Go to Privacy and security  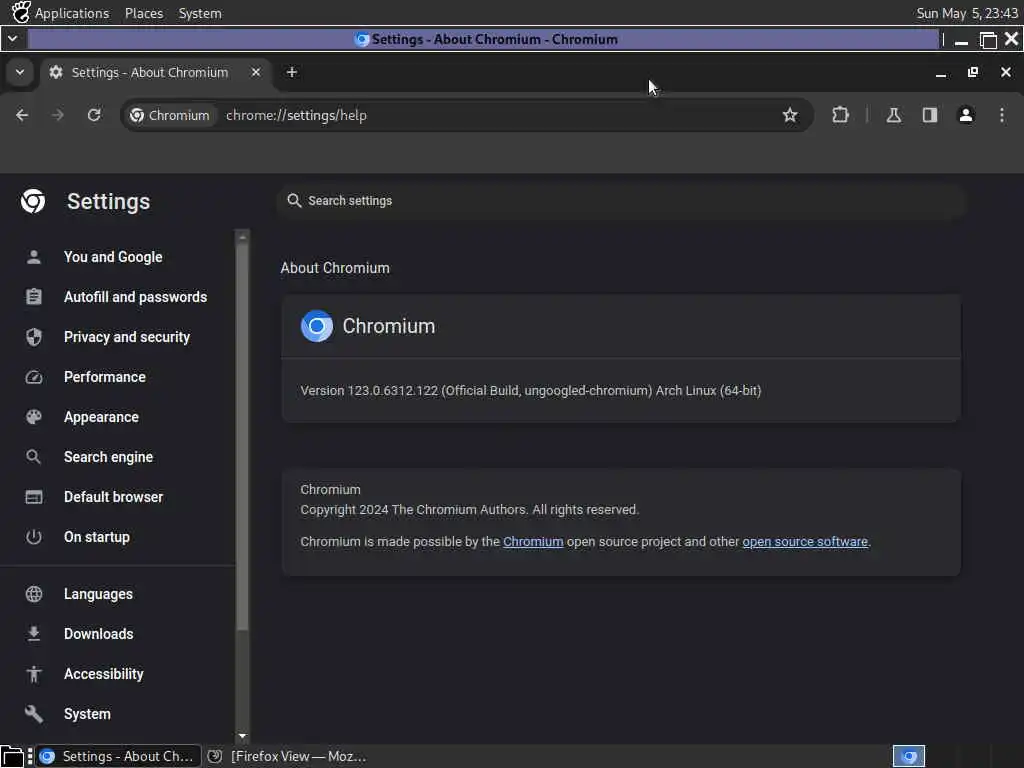[x=127, y=337]
